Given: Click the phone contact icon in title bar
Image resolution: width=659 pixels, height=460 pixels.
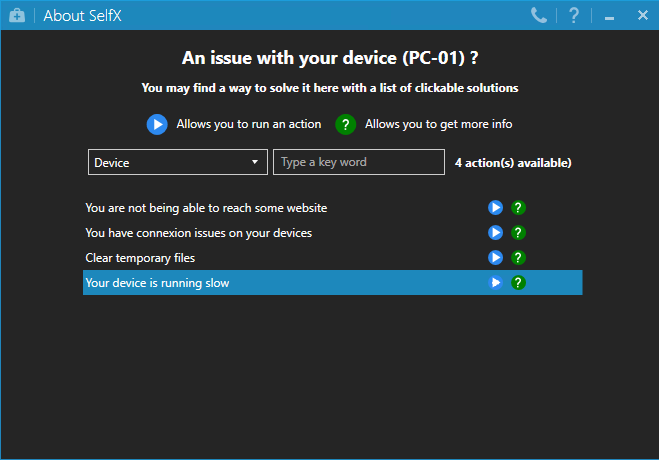Looking at the screenshot, I should click(x=539, y=15).
